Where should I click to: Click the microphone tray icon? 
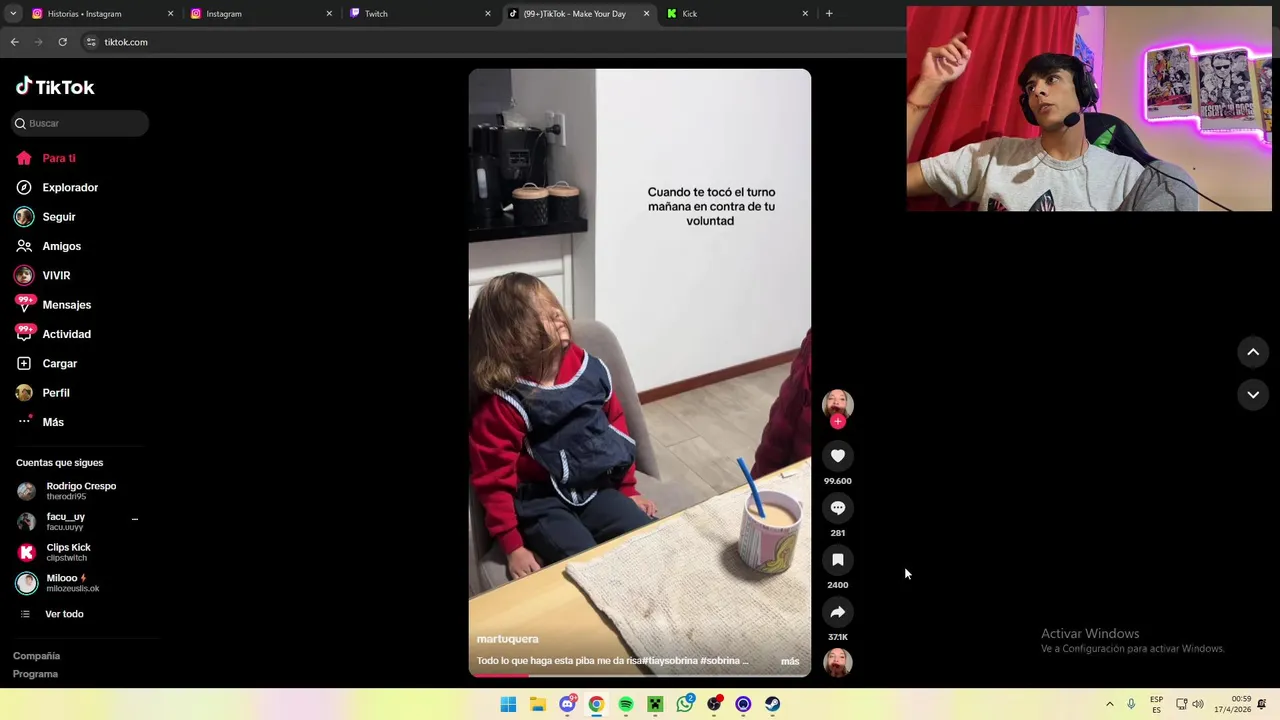pos(1131,704)
